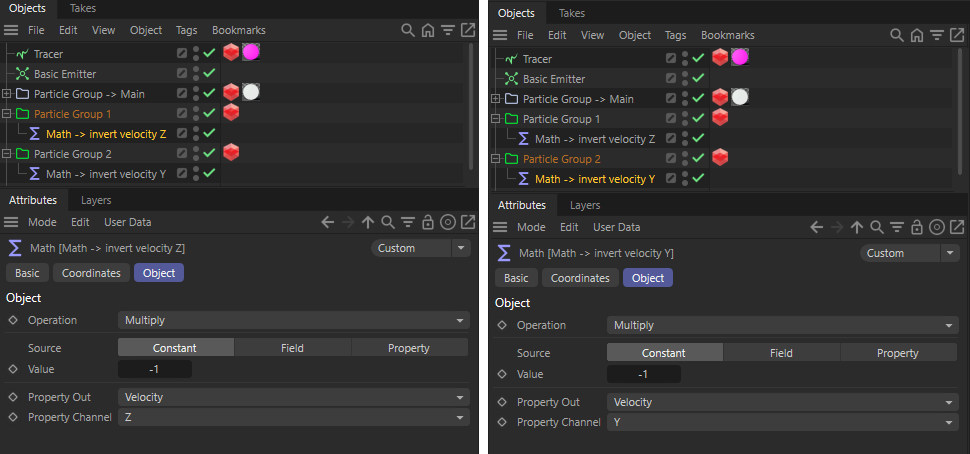970x454 pixels.
Task: Collapse the orange-highlighted Particle Group 1 folder
Action: tap(7, 114)
